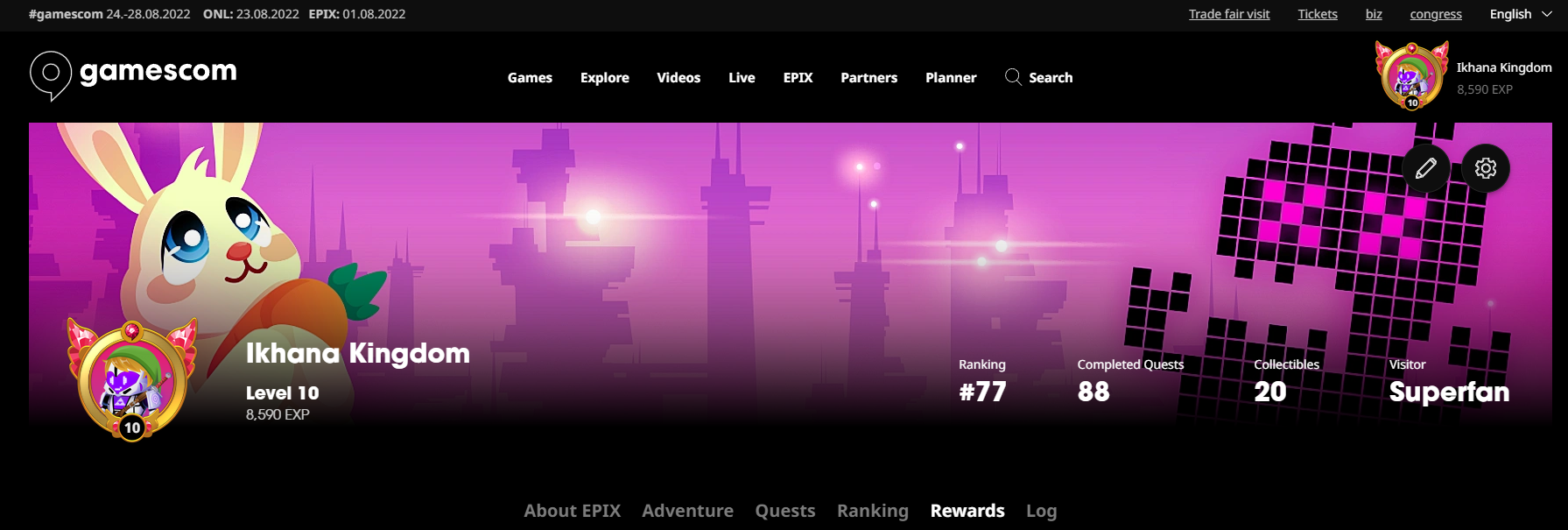Click the gamescom logo
The image size is (1568, 530).
click(x=133, y=75)
